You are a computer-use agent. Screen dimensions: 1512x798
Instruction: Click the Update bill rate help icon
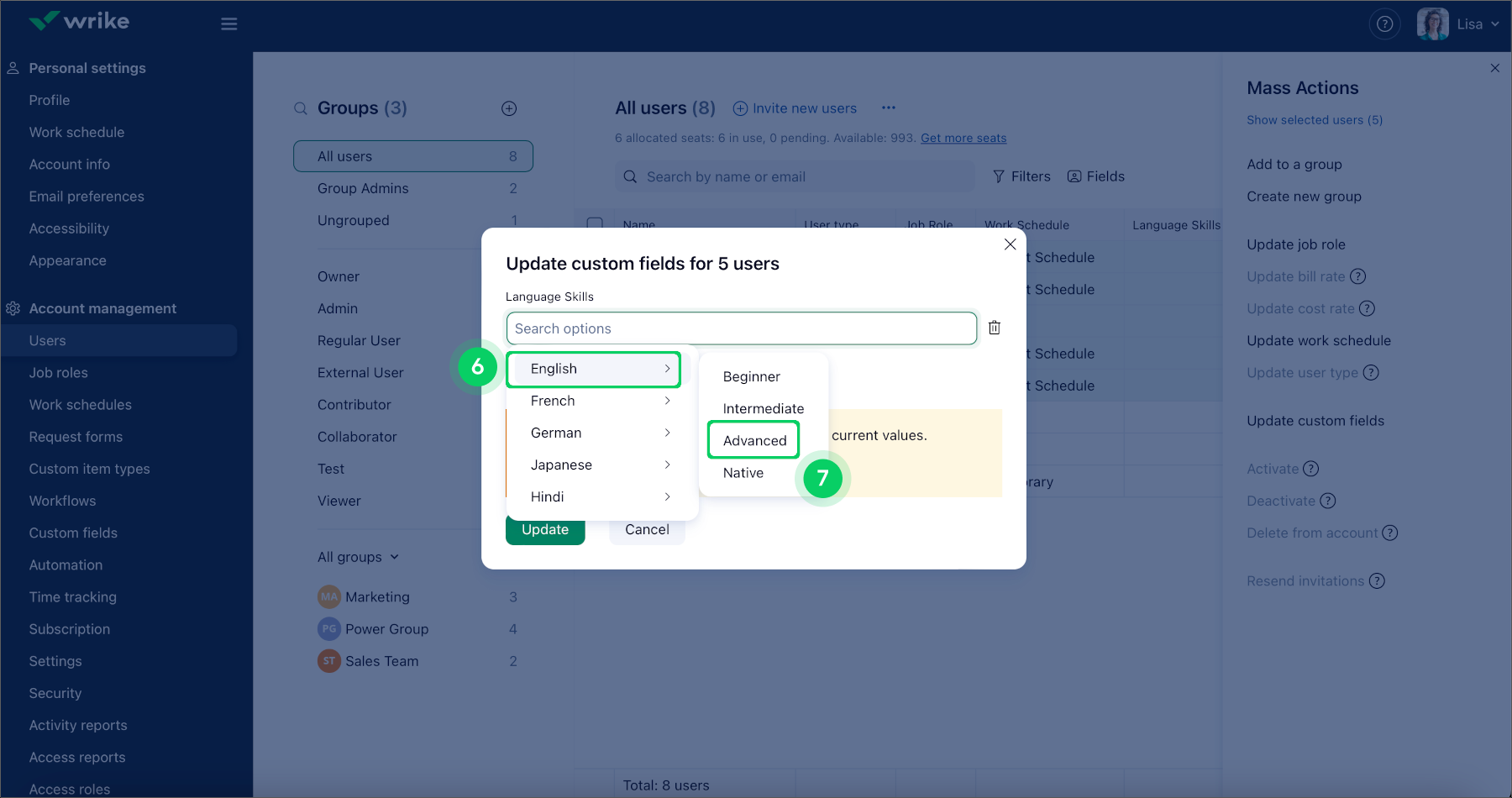coord(1358,276)
